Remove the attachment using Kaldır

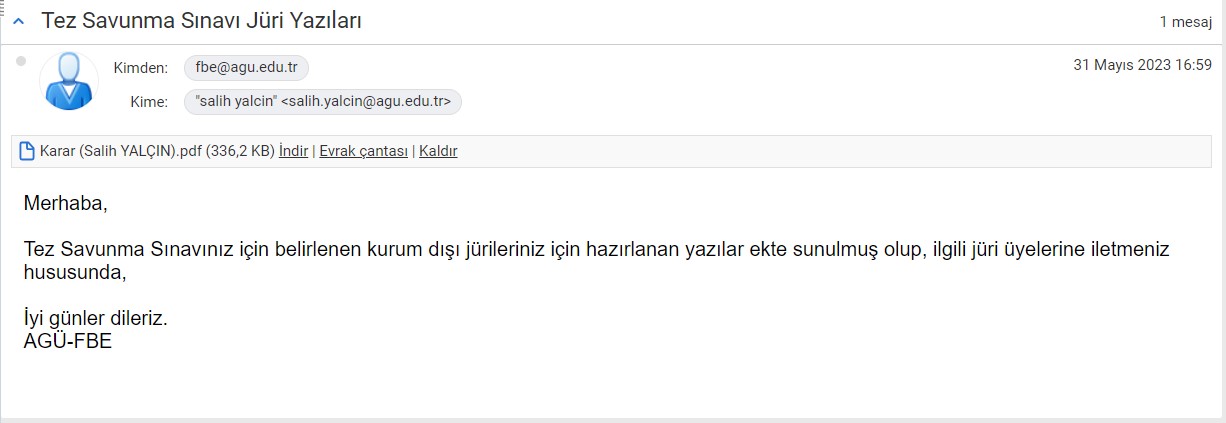tap(438, 152)
